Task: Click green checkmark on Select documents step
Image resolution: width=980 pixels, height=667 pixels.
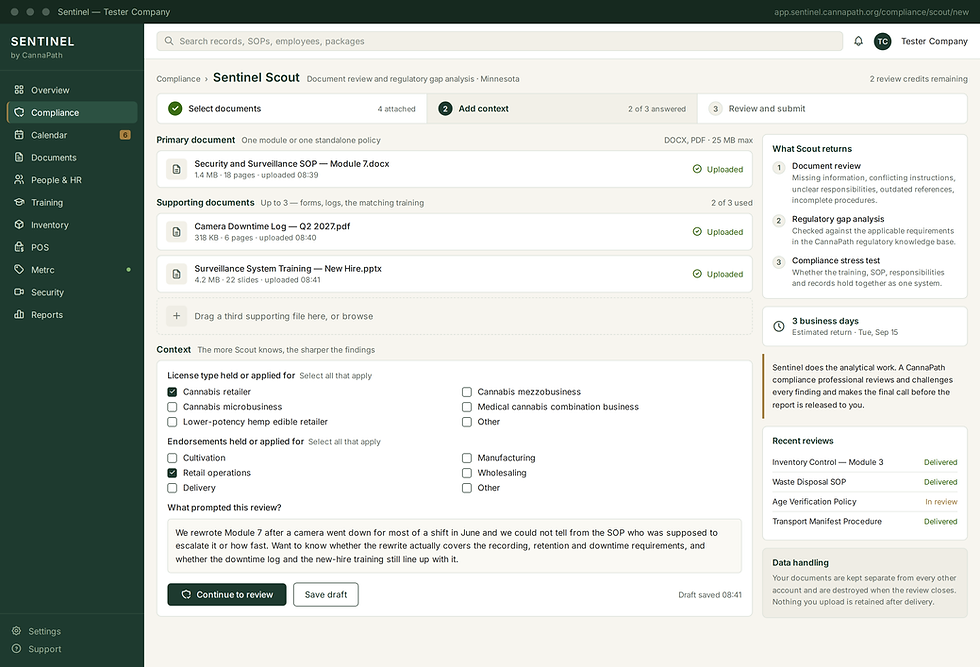Action: tap(175, 109)
